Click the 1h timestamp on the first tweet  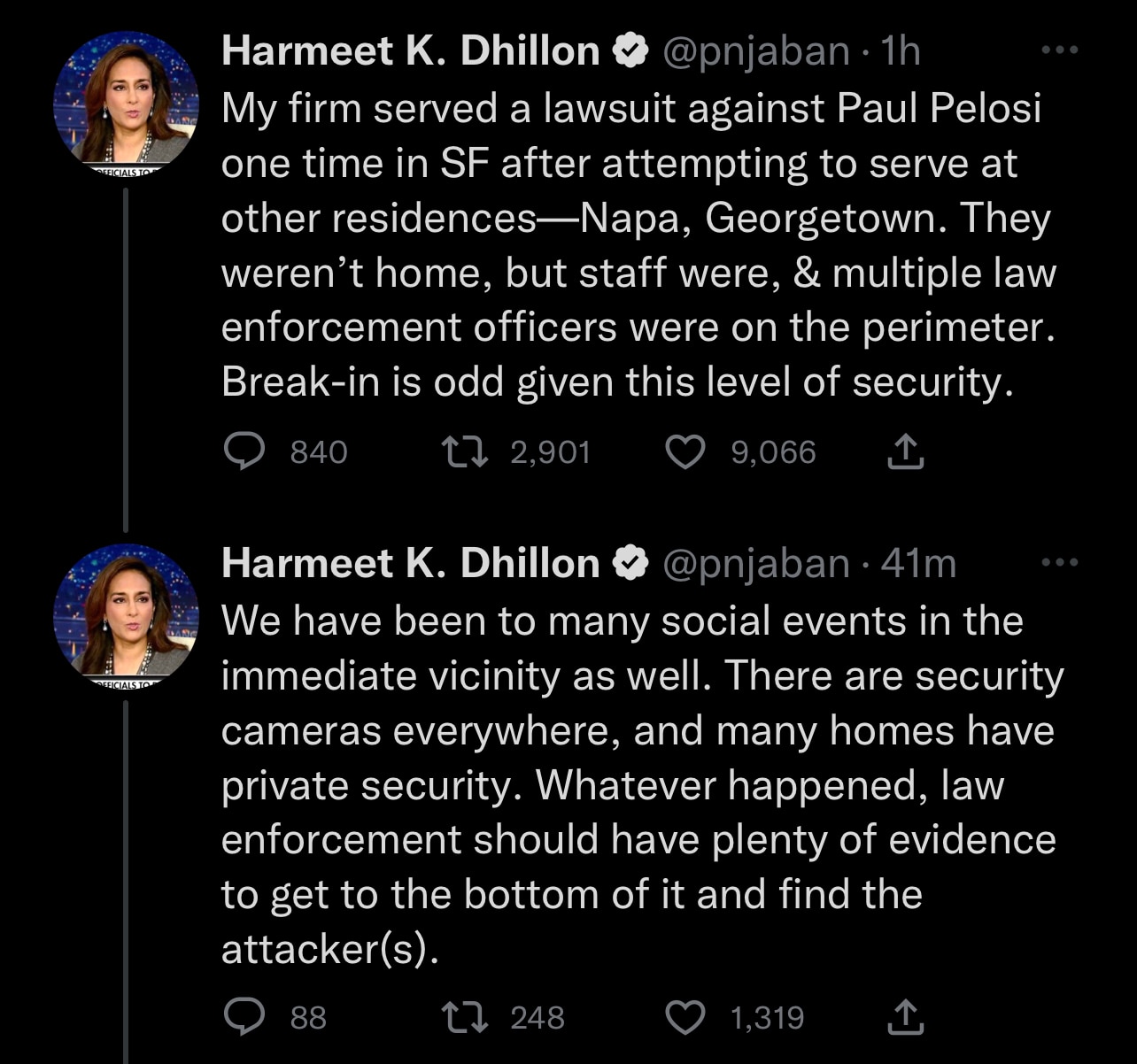[899, 50]
